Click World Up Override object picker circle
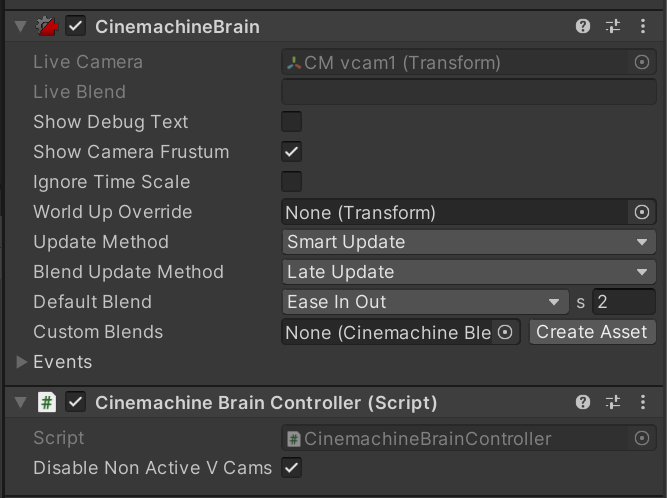 pos(642,212)
